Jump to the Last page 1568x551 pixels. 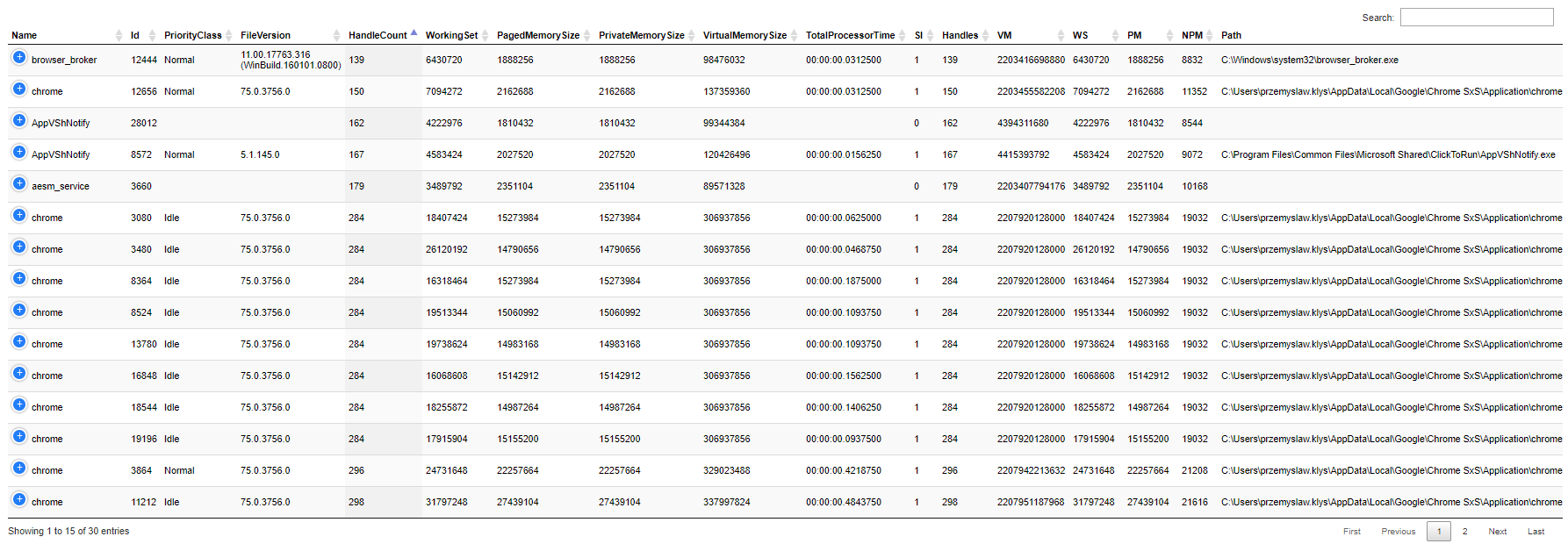click(1536, 532)
